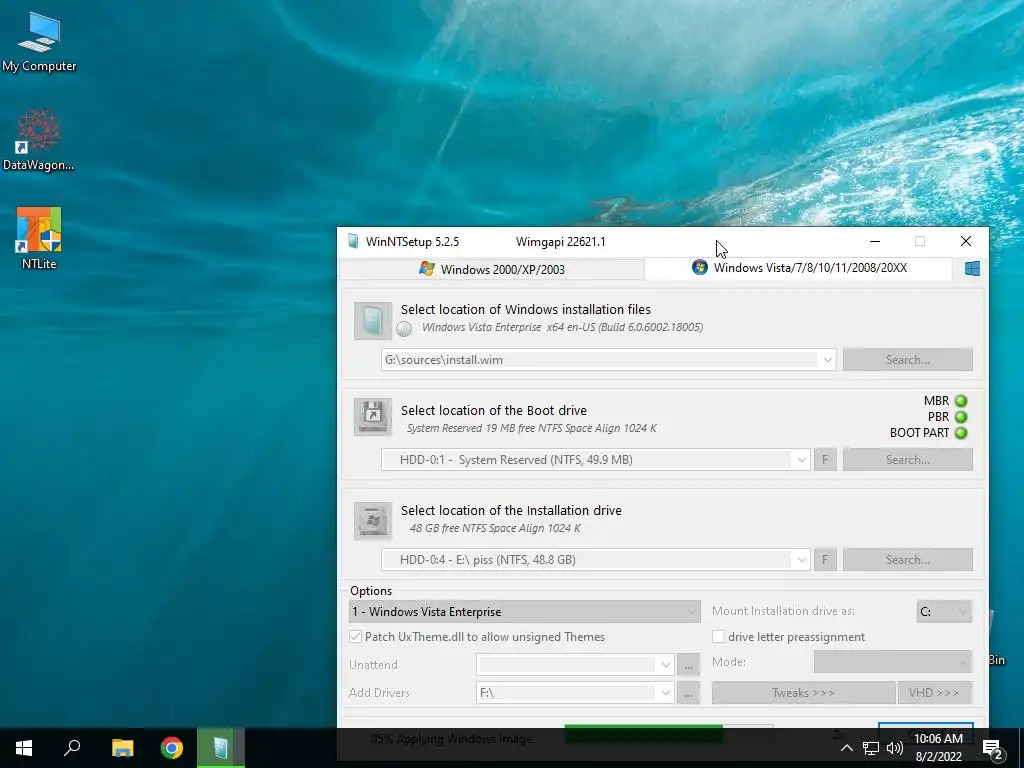The width and height of the screenshot is (1024, 768).
Task: Click the PBR green status light
Action: [x=961, y=417]
